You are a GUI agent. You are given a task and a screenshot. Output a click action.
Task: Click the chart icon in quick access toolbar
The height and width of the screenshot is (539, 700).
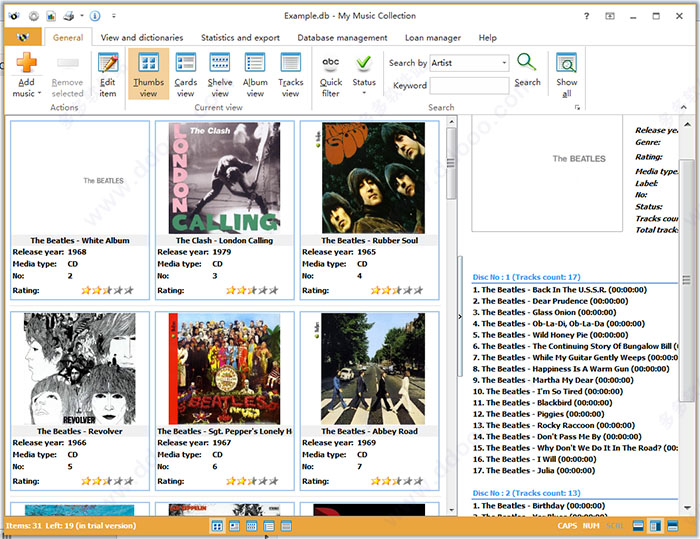(x=51, y=16)
